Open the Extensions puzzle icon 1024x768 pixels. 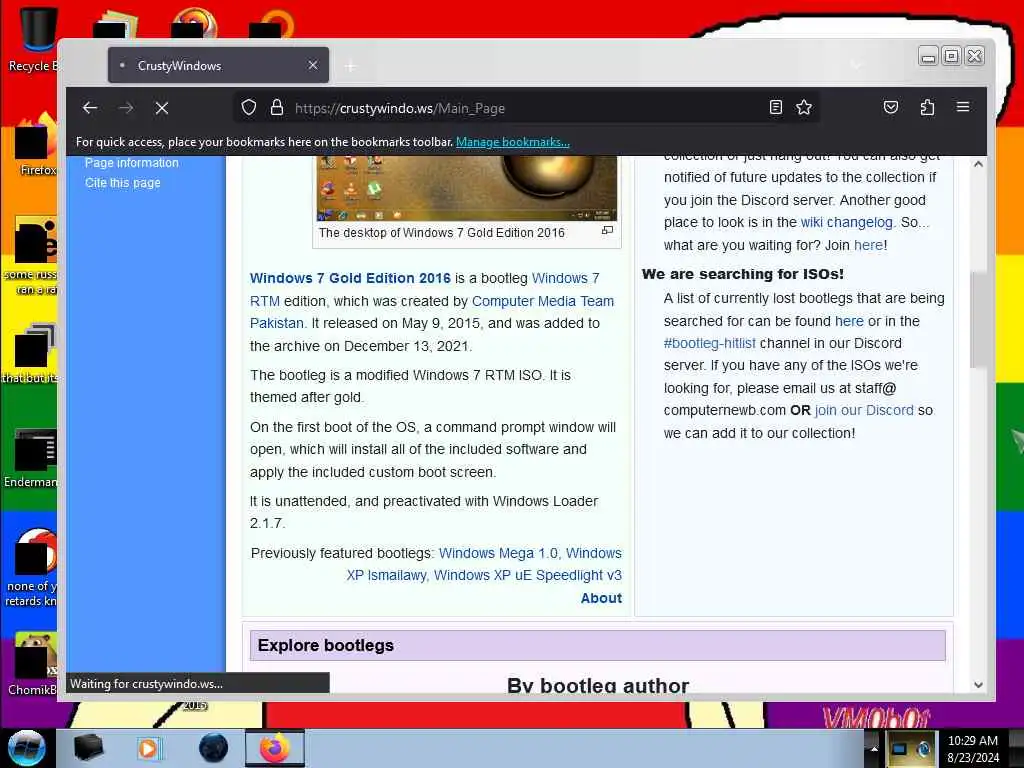pyautogui.click(x=927, y=107)
